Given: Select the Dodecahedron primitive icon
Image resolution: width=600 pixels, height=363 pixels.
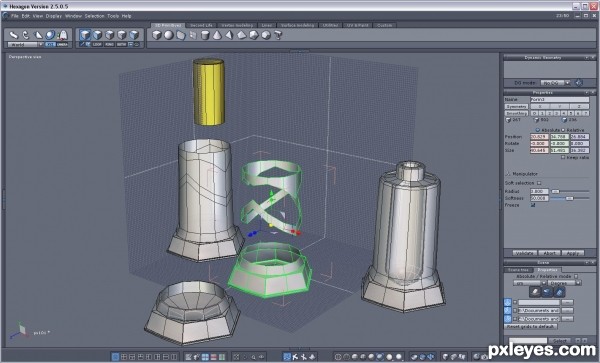Looking at the screenshot, I should tap(266, 35).
